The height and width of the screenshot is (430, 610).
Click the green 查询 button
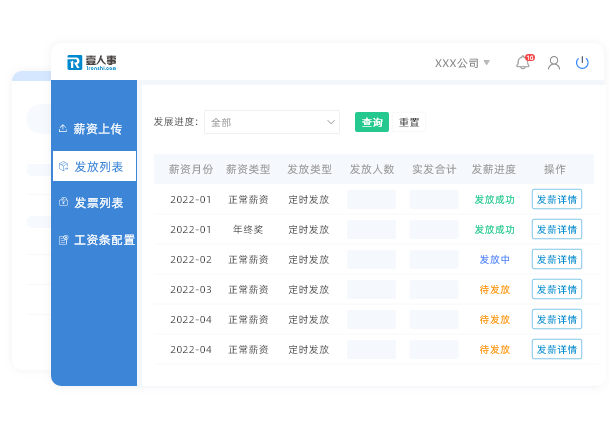click(372, 122)
